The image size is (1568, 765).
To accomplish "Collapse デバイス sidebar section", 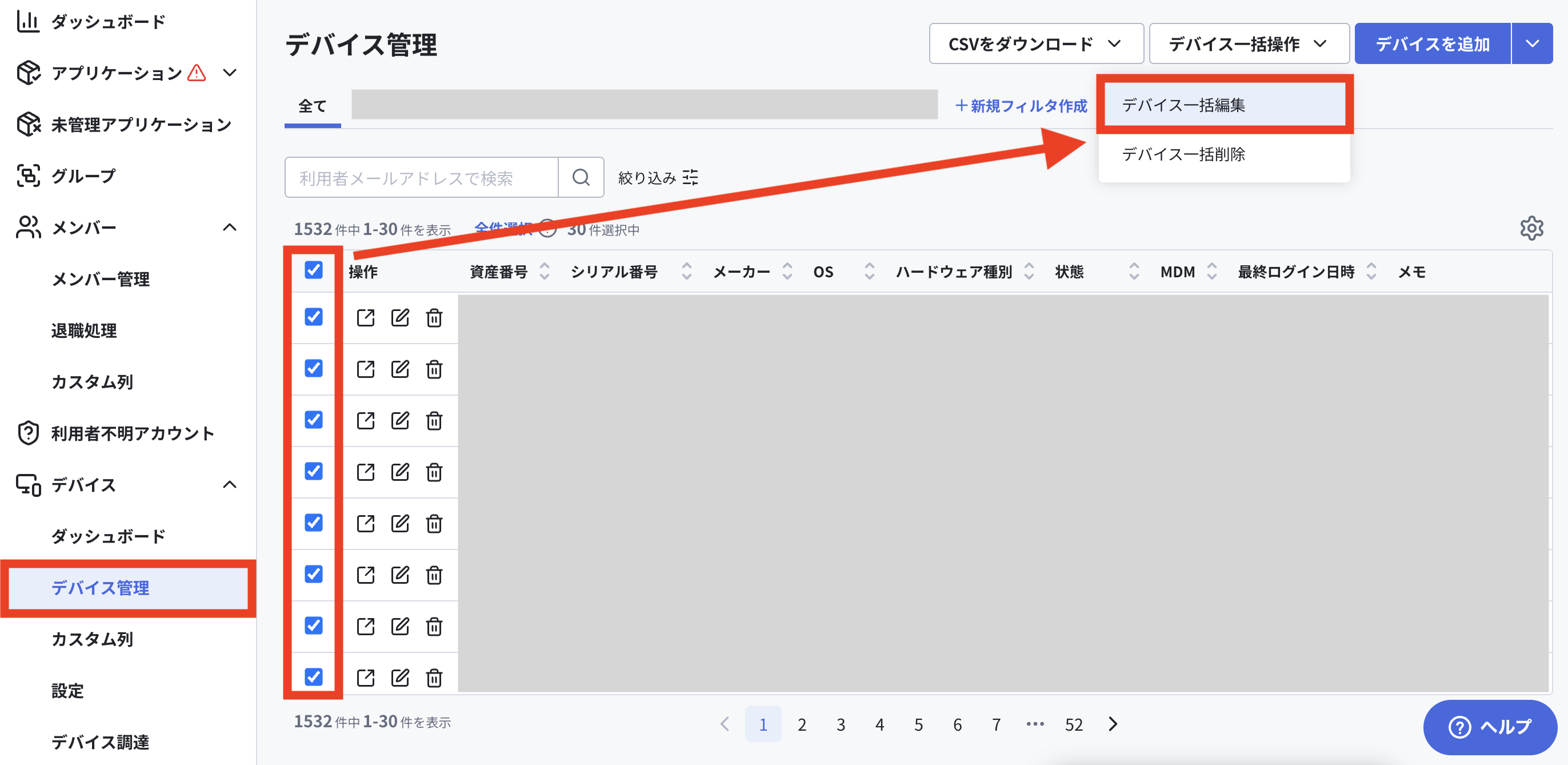I will [x=230, y=485].
